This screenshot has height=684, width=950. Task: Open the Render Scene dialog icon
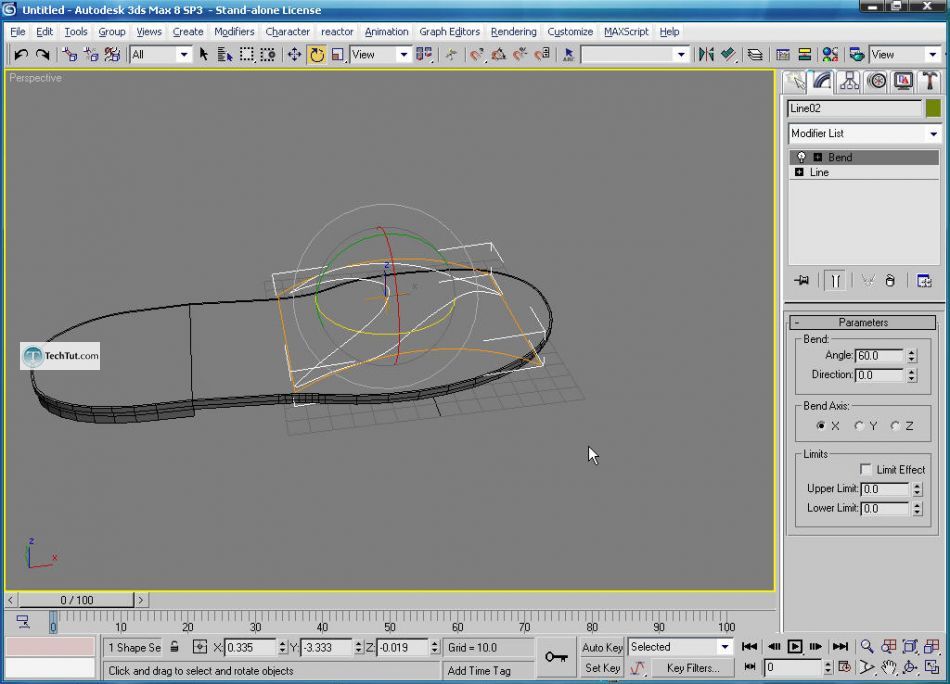point(857,55)
